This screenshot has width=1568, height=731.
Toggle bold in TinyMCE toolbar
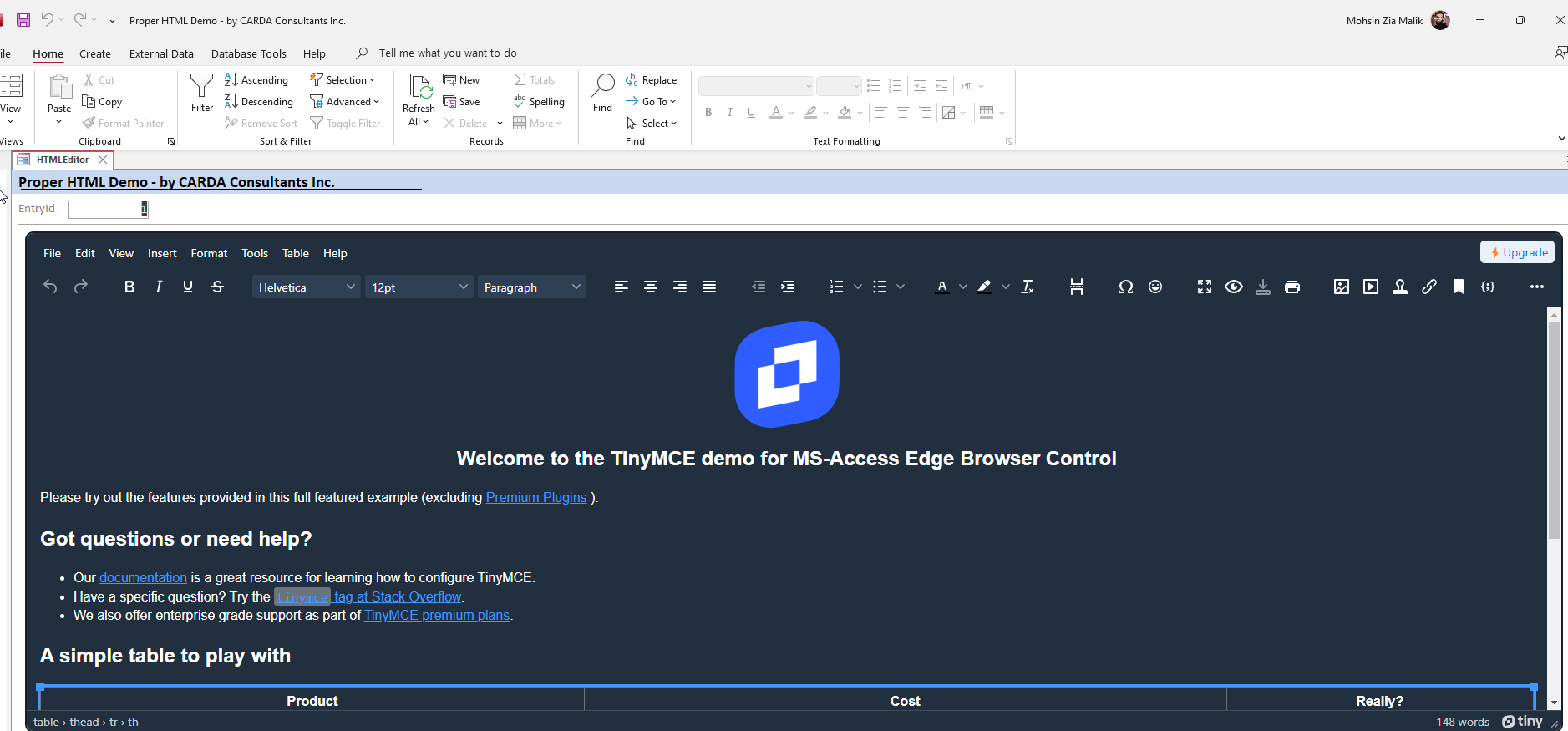tap(129, 287)
